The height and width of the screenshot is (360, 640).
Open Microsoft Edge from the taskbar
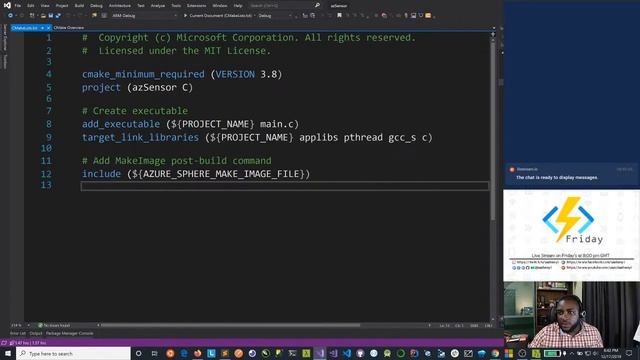184,353
